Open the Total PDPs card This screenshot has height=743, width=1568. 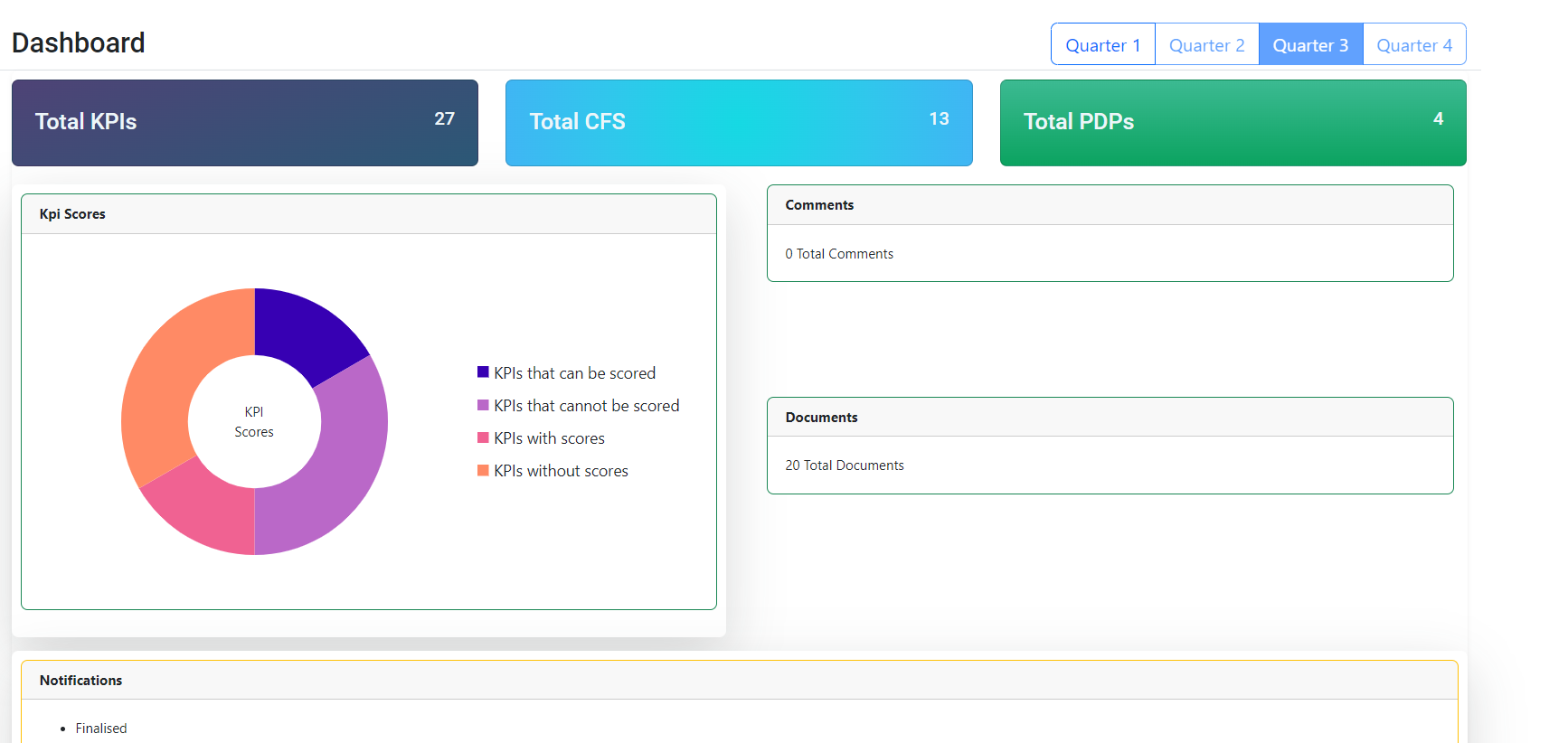point(1232,123)
